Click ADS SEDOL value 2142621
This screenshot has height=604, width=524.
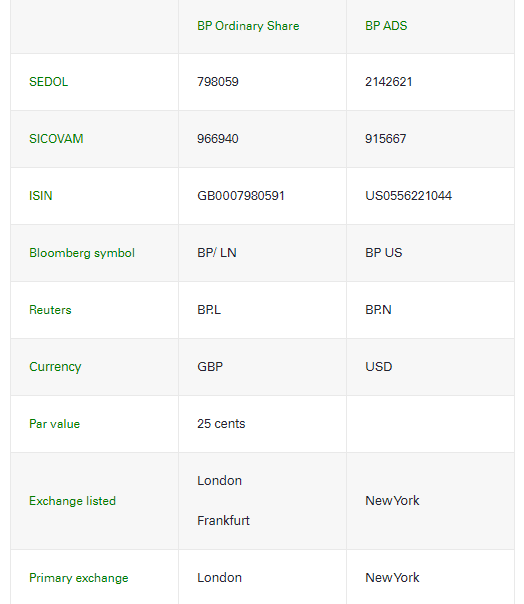[389, 82]
